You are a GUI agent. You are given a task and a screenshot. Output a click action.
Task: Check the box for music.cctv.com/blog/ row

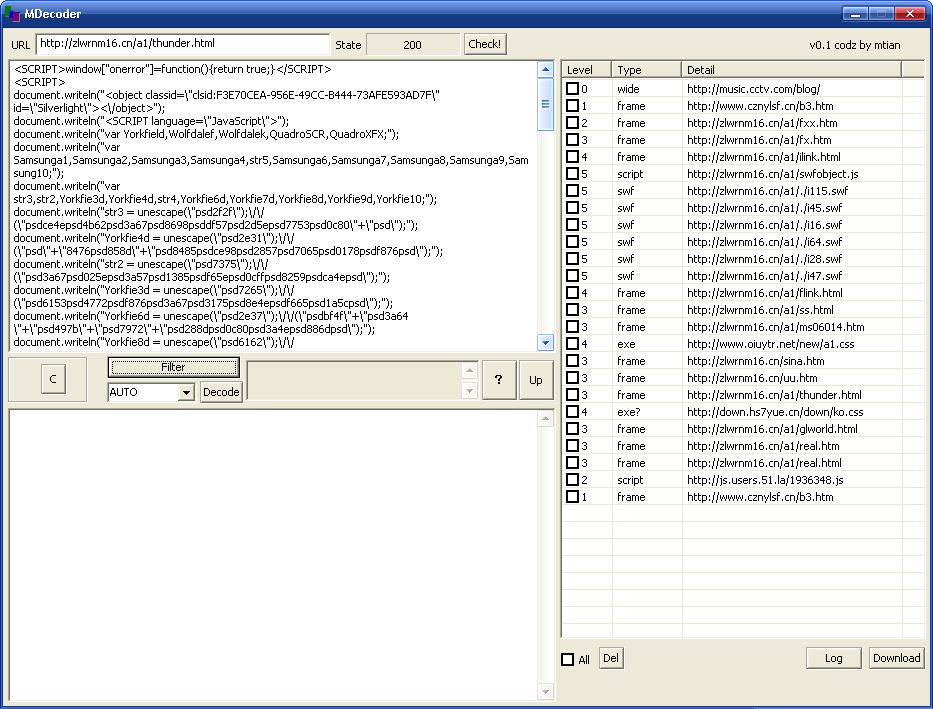[572, 89]
